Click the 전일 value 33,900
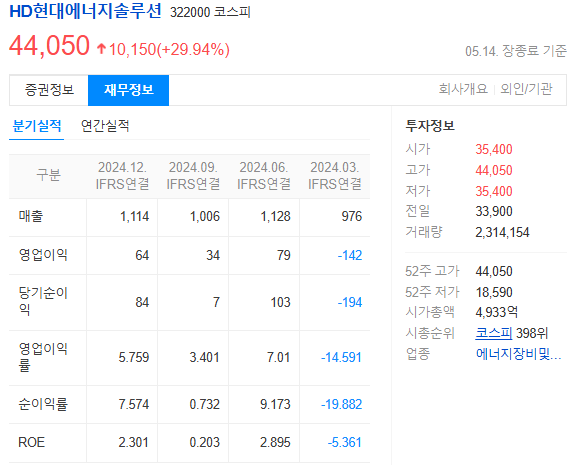This screenshot has height=465, width=569. [x=494, y=211]
